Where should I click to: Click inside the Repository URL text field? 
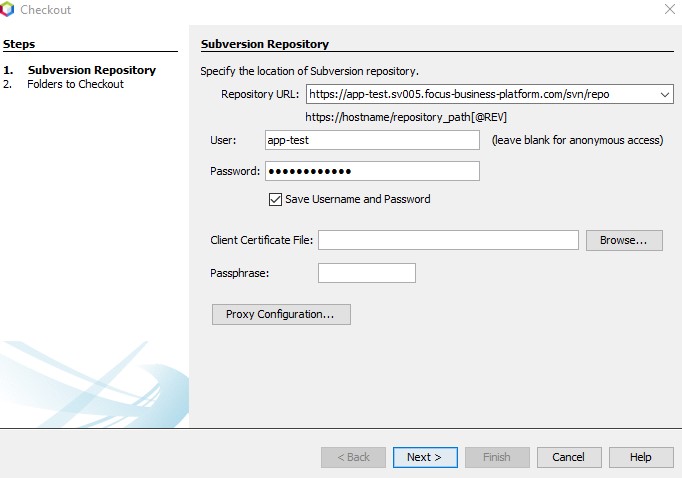click(x=481, y=94)
